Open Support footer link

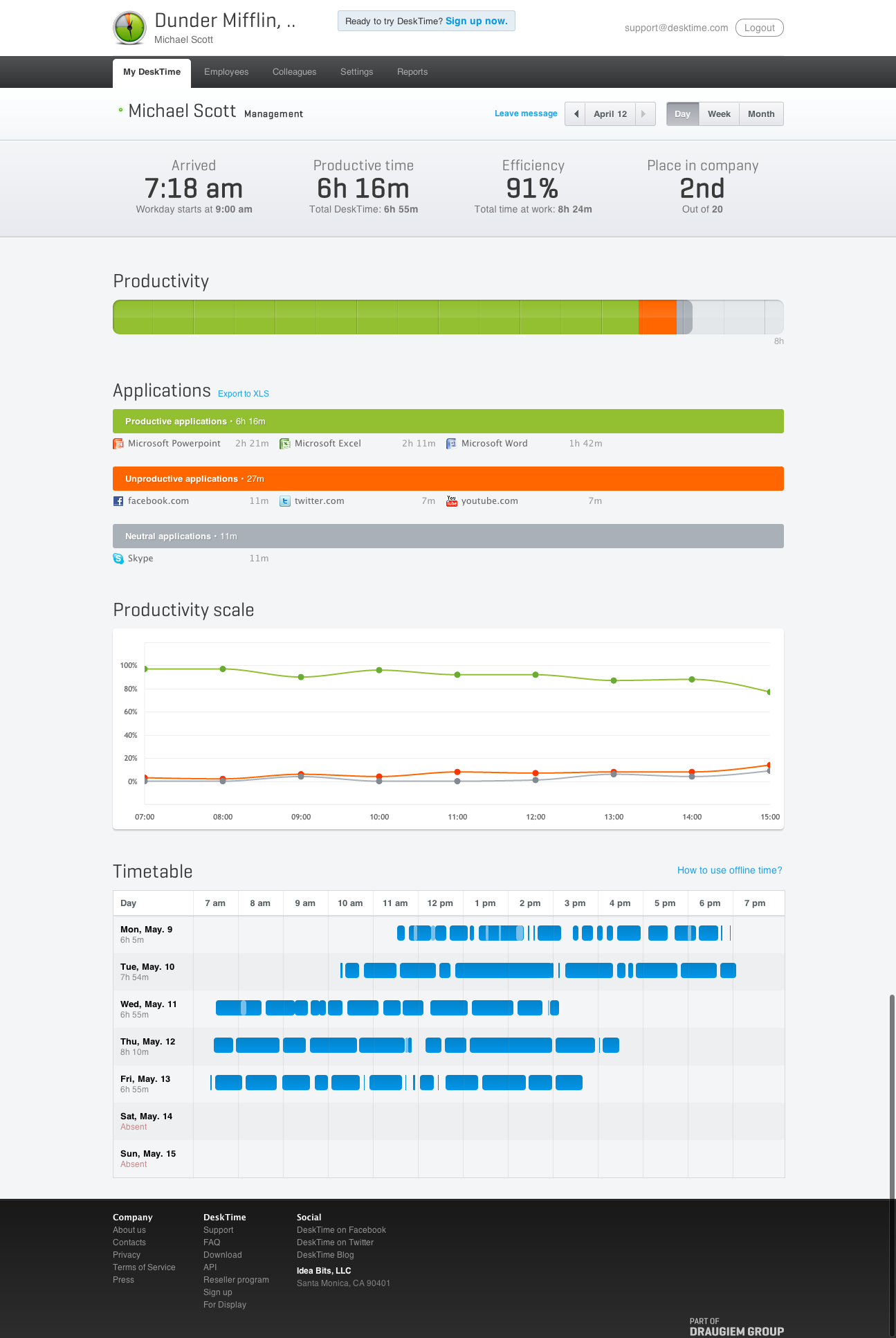coord(219,1230)
